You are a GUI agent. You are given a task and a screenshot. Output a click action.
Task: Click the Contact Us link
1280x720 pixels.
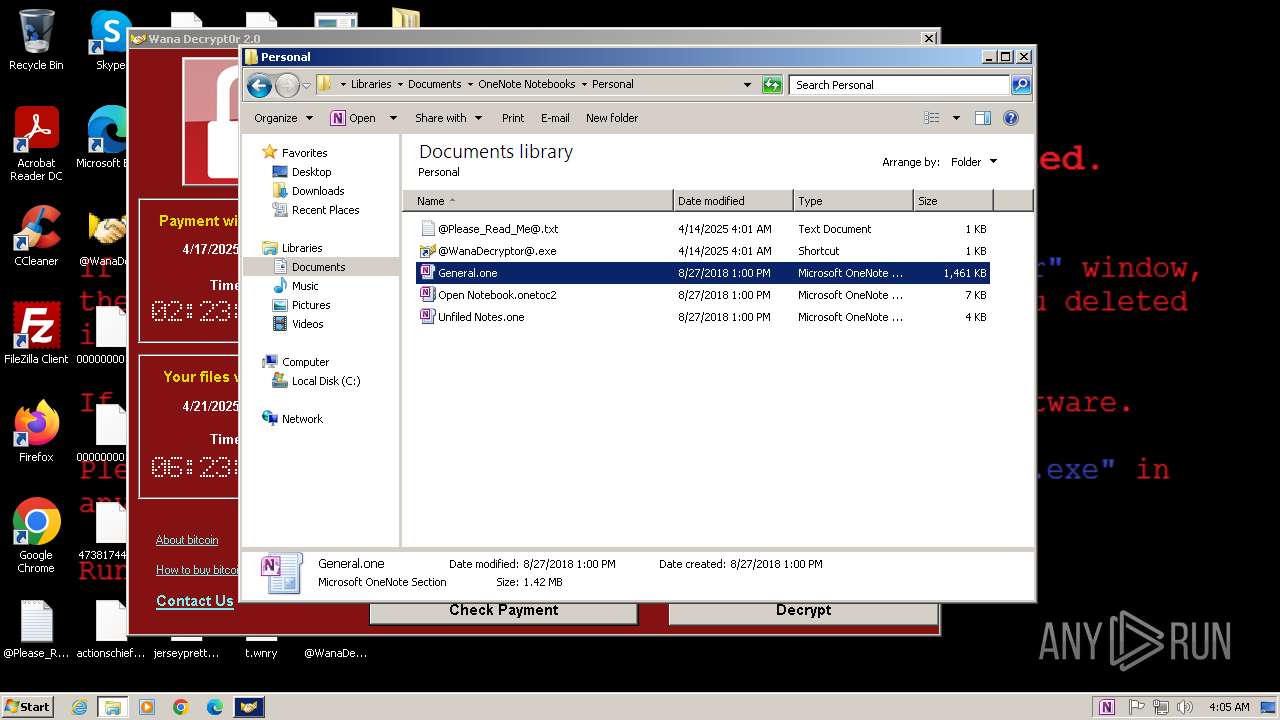tap(195, 601)
